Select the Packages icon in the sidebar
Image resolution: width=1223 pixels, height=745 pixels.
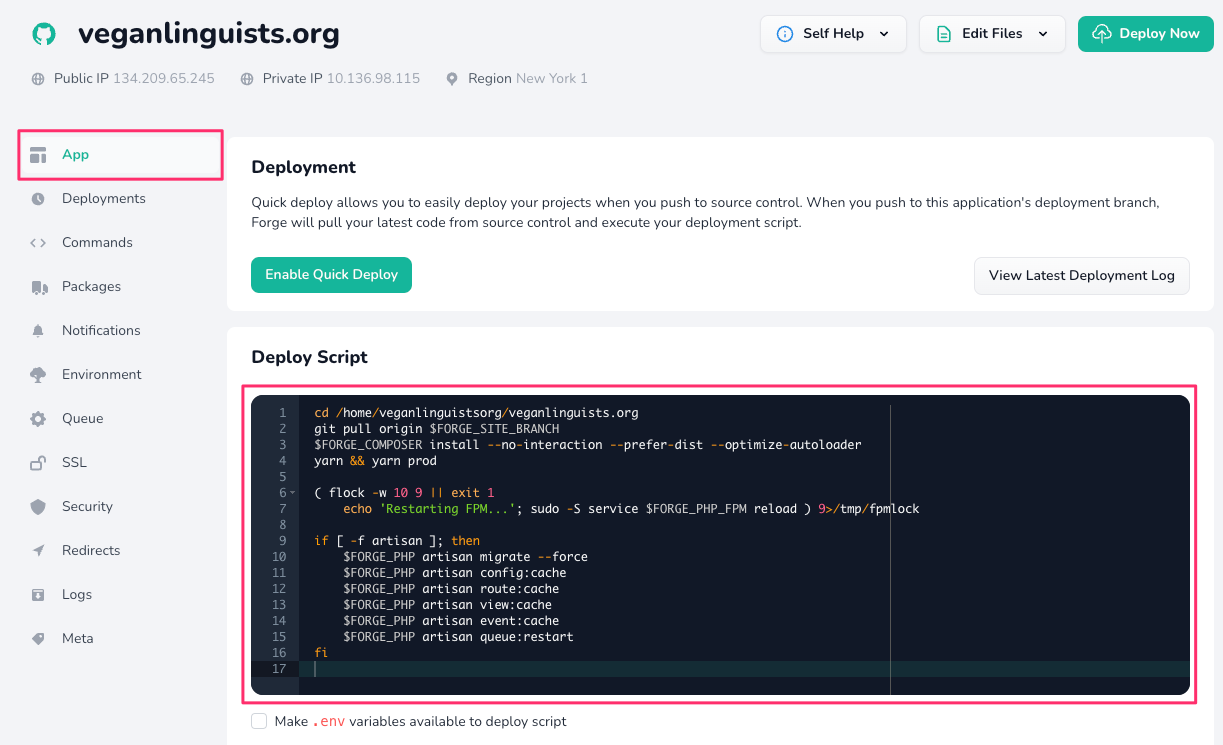(x=38, y=286)
